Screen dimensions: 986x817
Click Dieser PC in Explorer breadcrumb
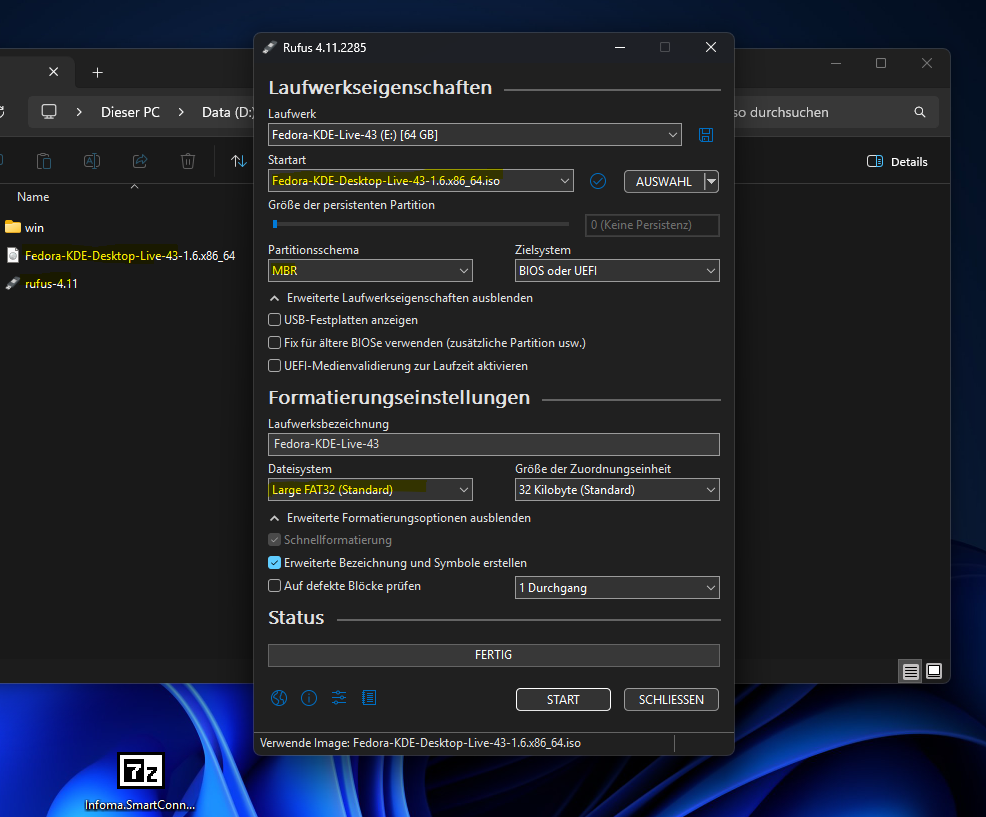tap(130, 113)
